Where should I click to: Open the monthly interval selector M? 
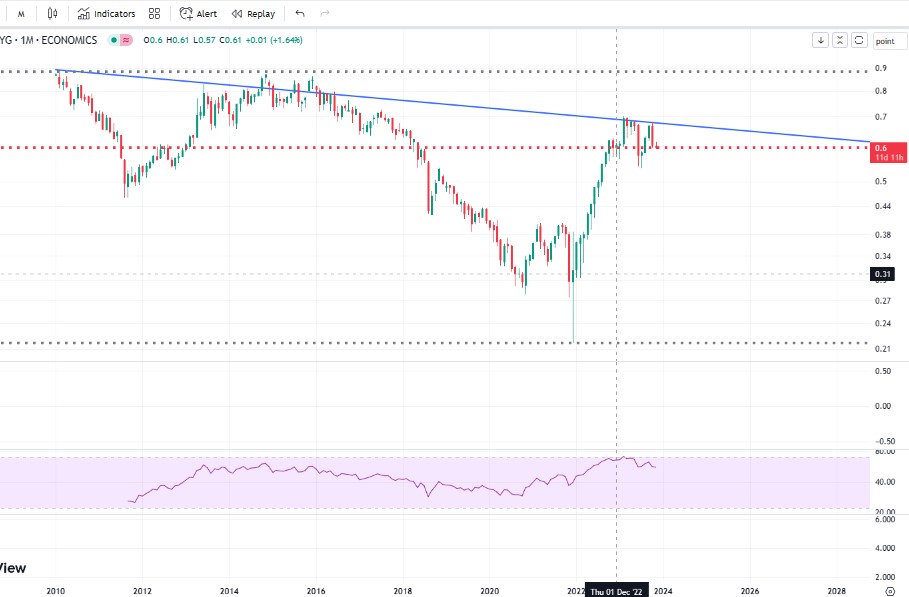[x=21, y=14]
